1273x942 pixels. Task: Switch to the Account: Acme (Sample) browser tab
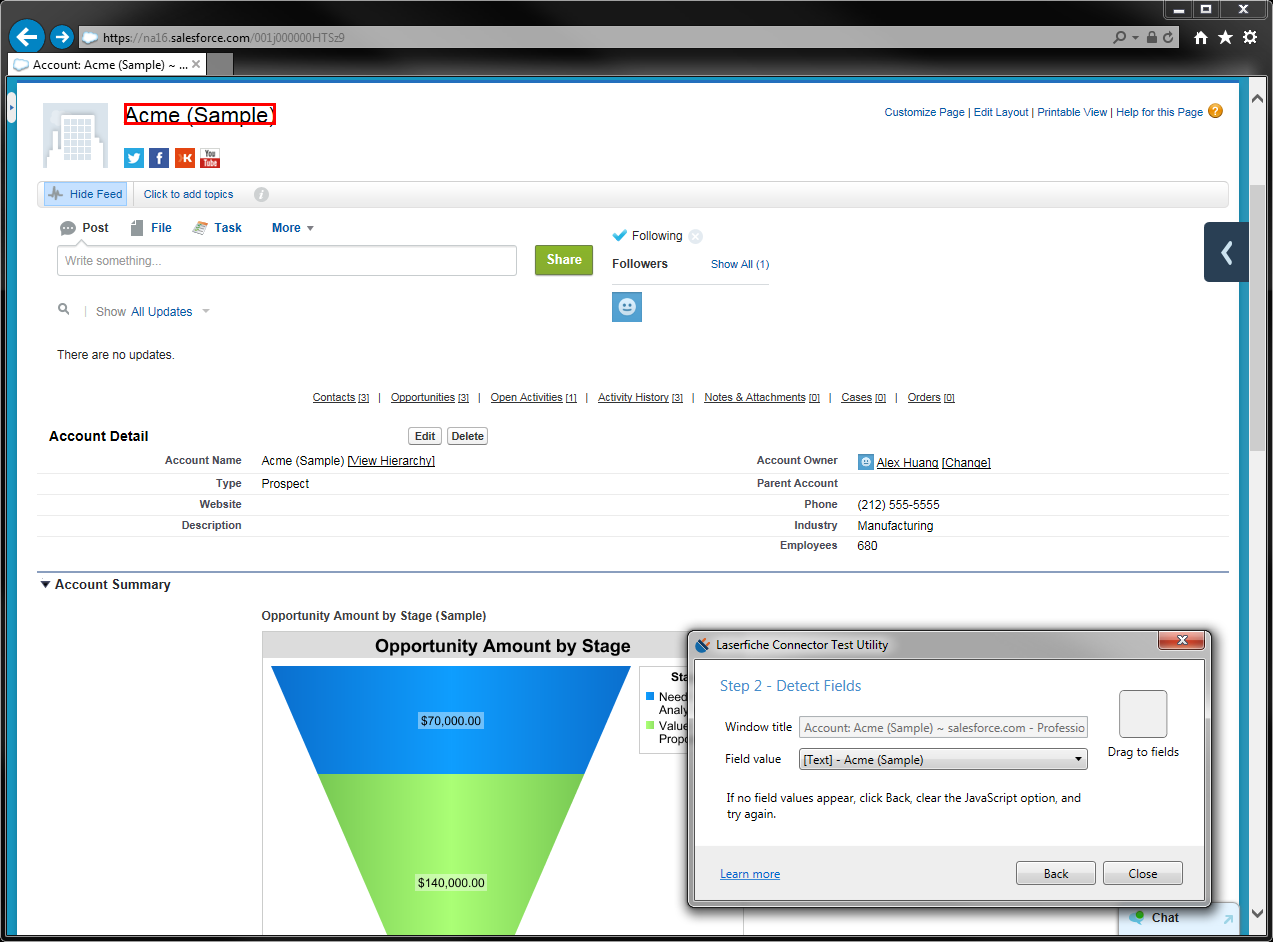(x=108, y=64)
